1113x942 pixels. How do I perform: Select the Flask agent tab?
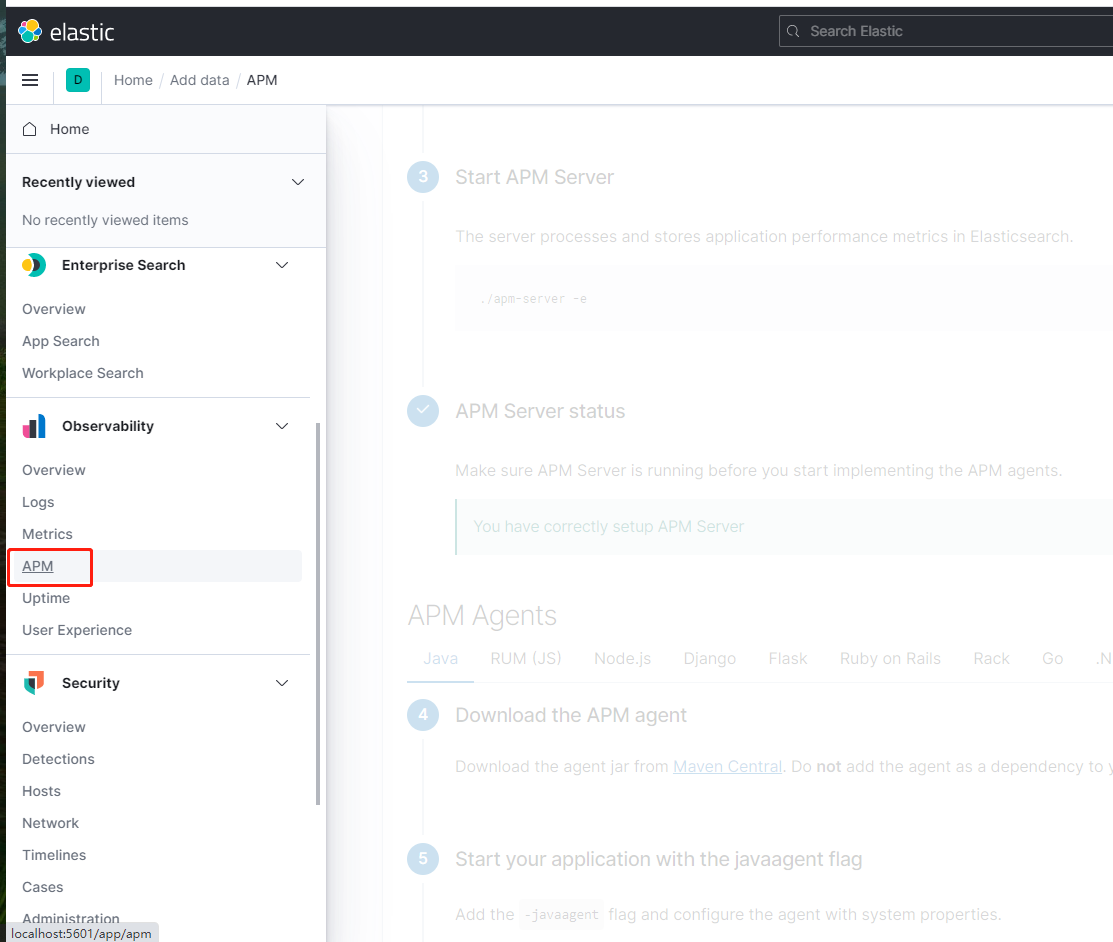coord(788,659)
